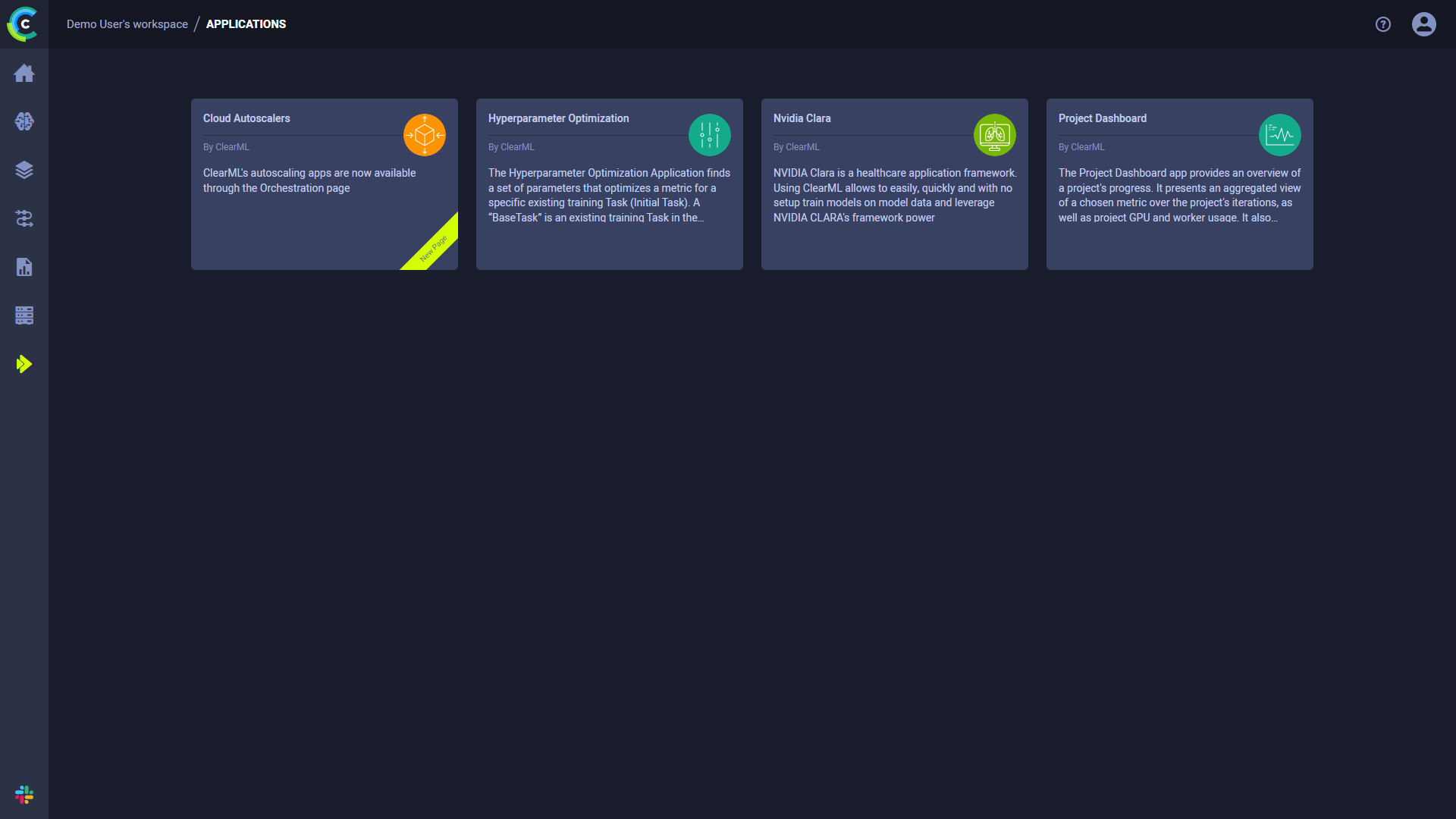Open the Pipelines icon in sidebar
The width and height of the screenshot is (1456, 819).
[24, 218]
